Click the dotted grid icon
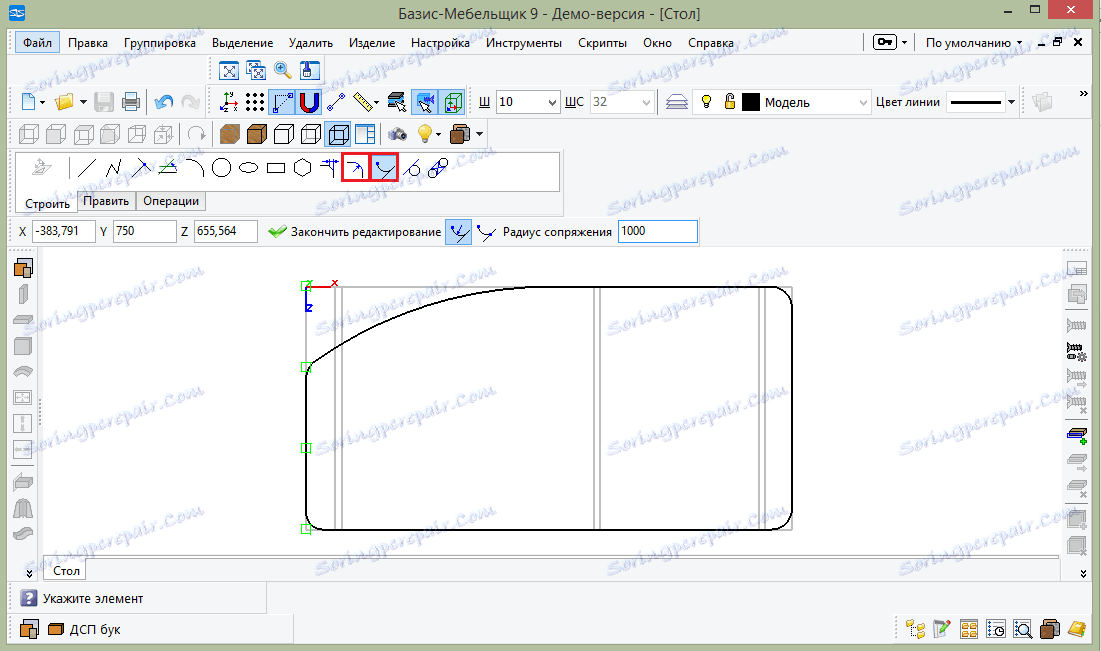Image resolution: width=1101 pixels, height=651 pixels. click(x=255, y=103)
